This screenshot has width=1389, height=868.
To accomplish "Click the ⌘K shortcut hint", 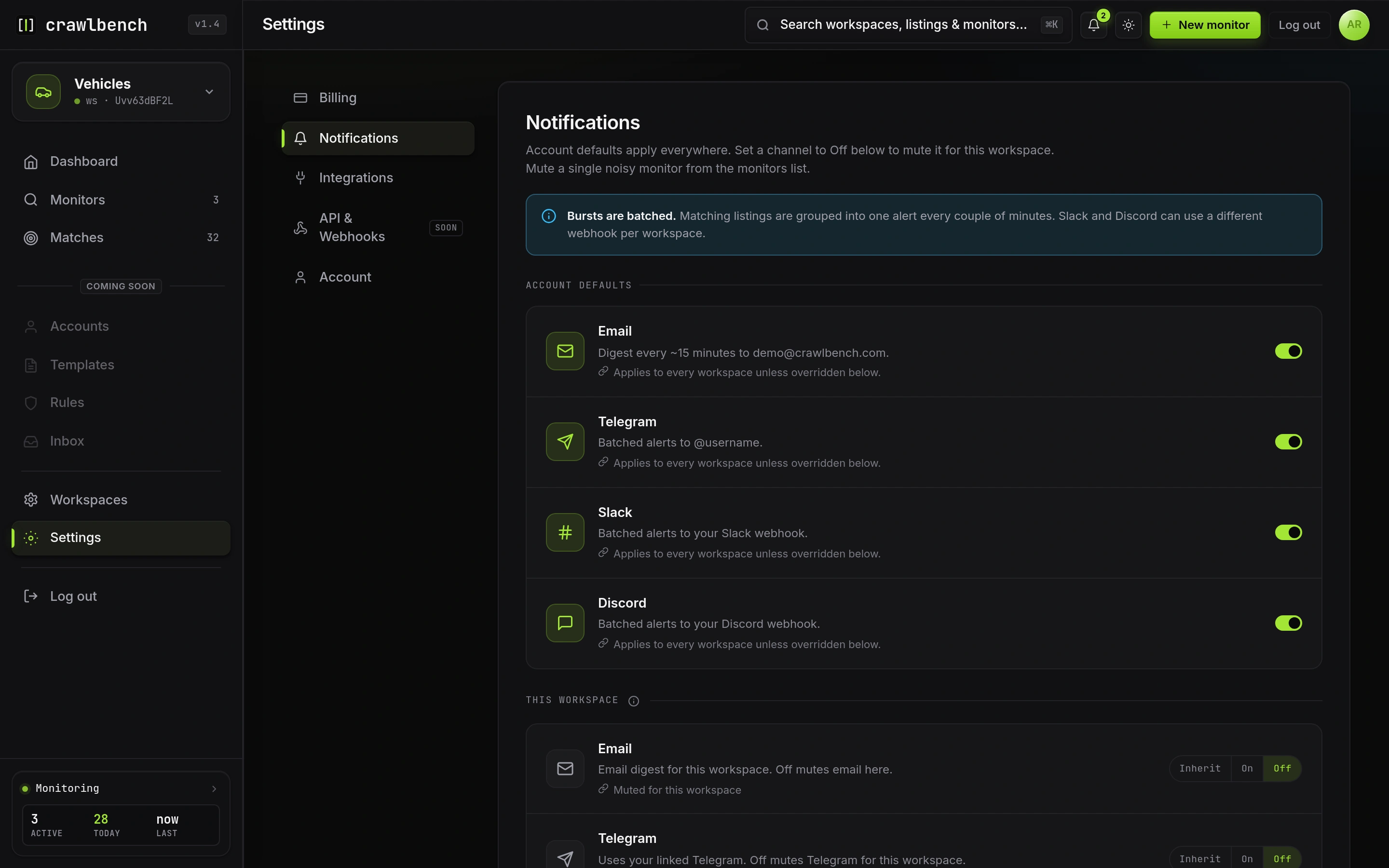I will 1051,25.
